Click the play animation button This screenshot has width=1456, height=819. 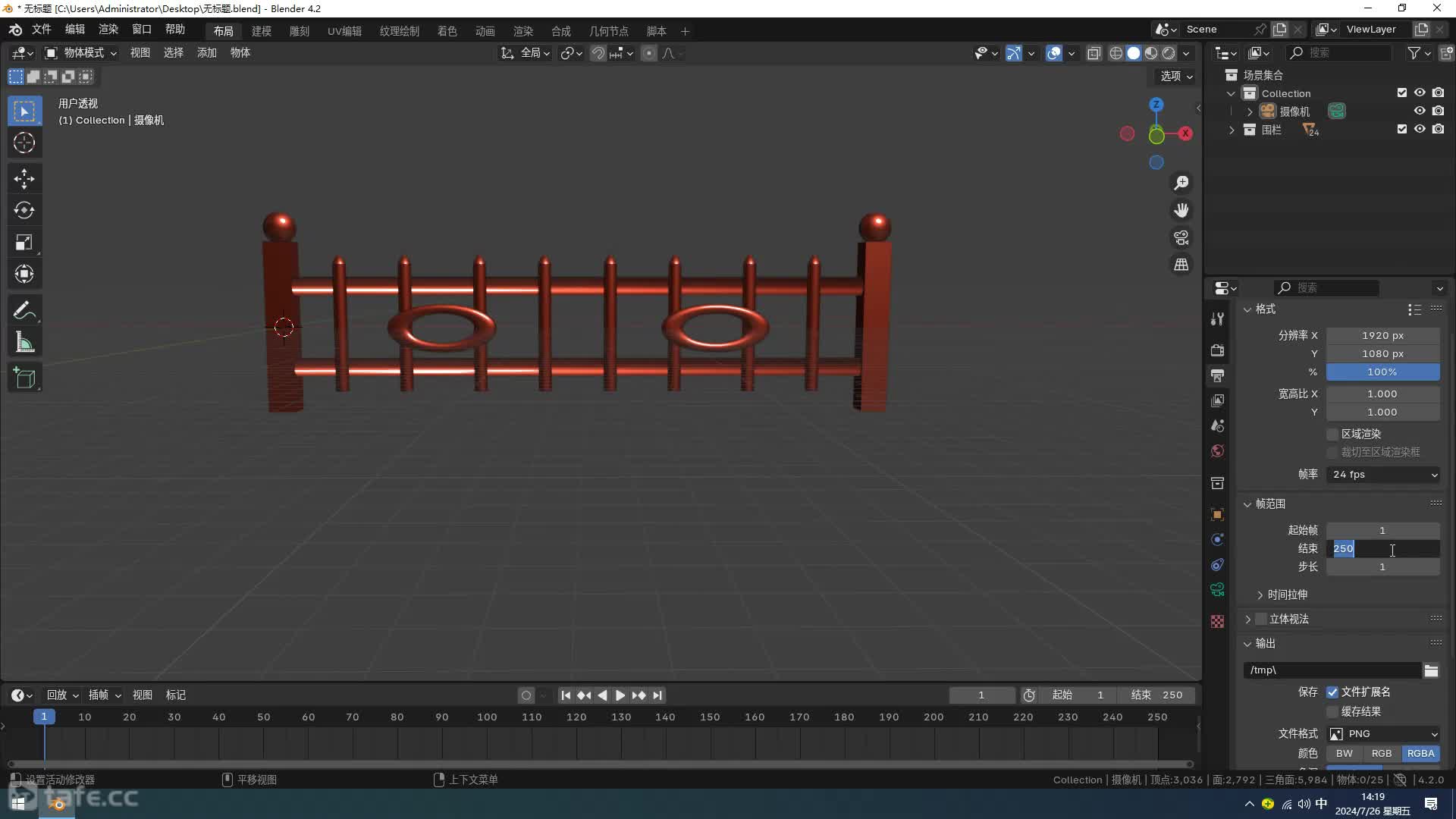[620, 695]
